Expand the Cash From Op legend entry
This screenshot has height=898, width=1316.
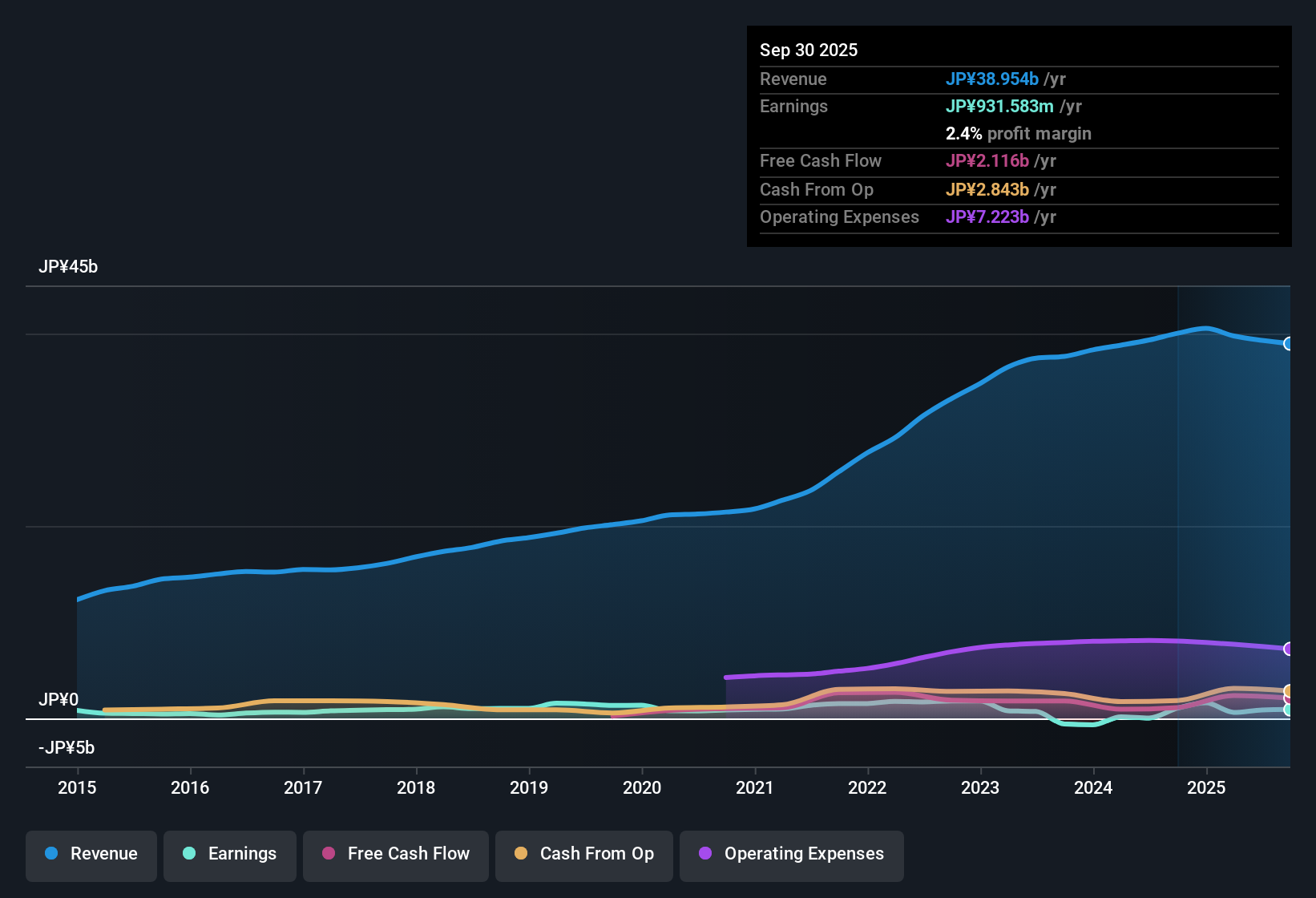[x=583, y=855]
